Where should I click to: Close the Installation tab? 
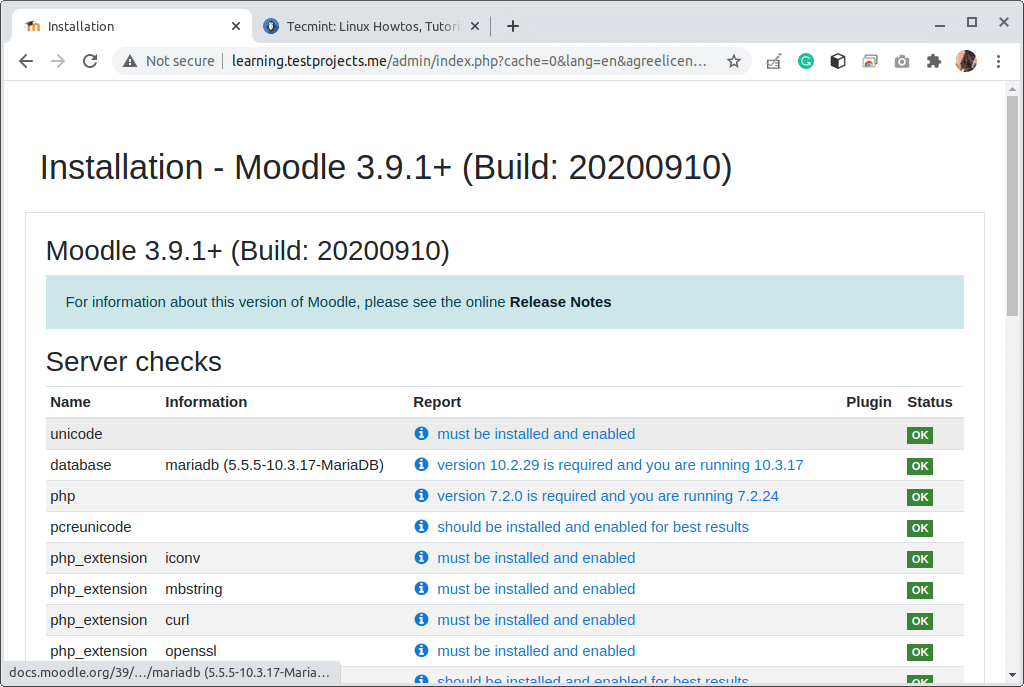tap(236, 26)
